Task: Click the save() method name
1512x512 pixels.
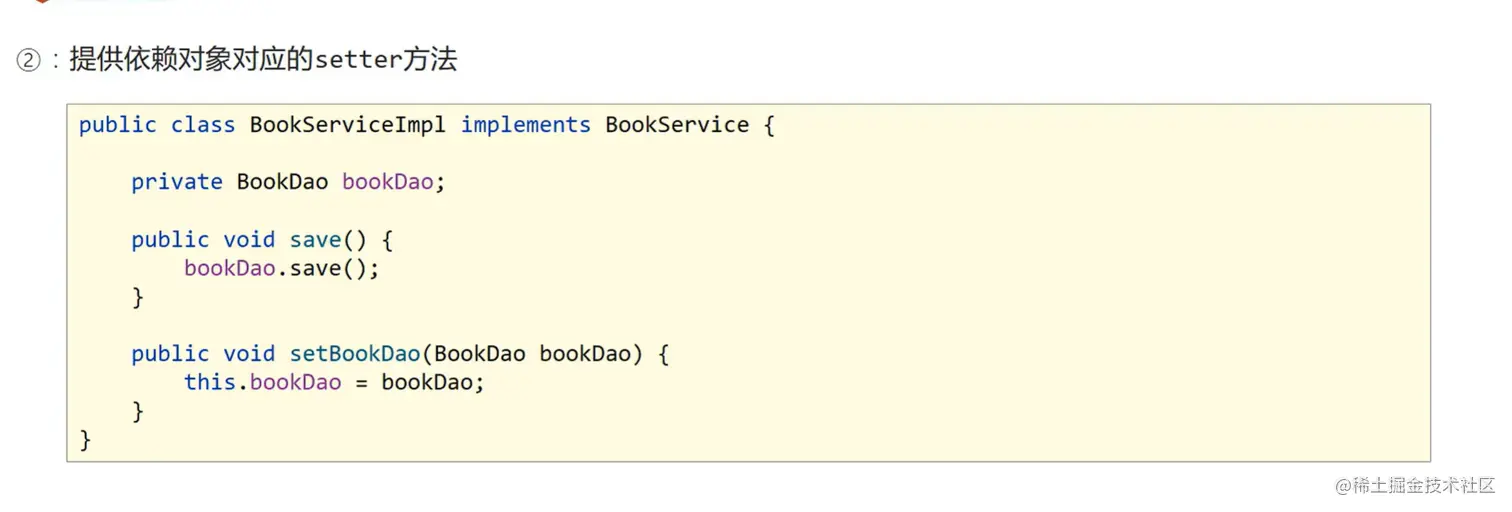Action: point(315,240)
